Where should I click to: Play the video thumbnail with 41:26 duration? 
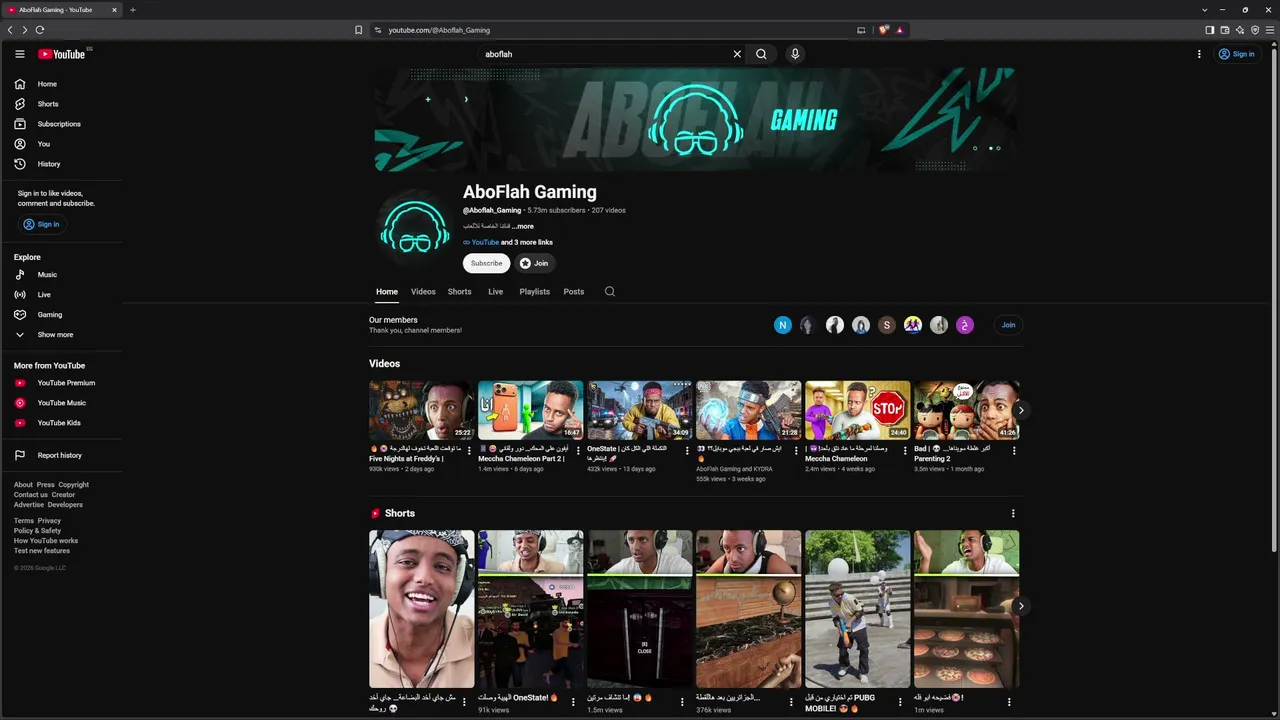[x=967, y=410]
